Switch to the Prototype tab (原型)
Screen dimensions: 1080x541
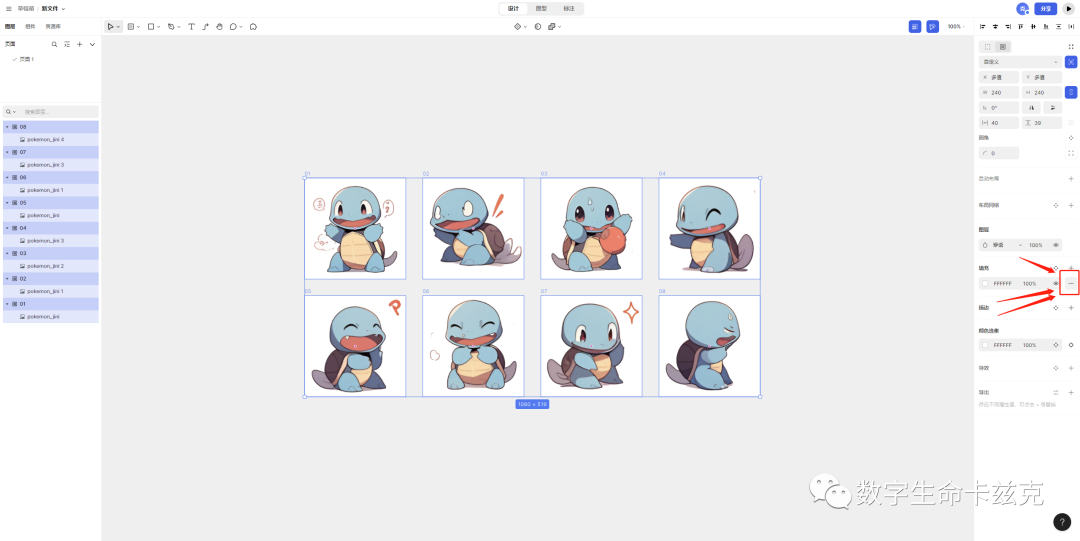pyautogui.click(x=541, y=8)
